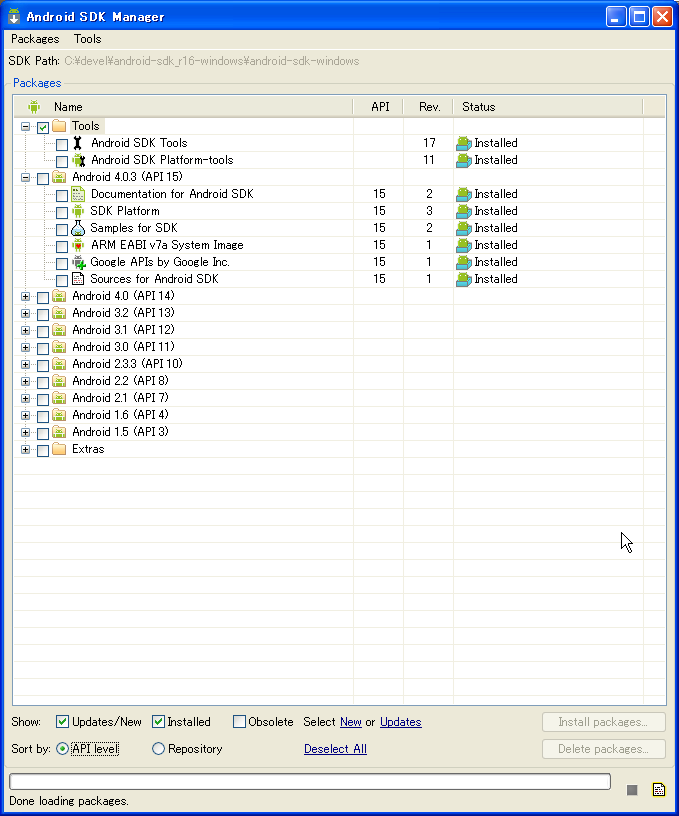Expand the Android 2.1 (API 7) node
The width and height of the screenshot is (679, 816).
pos(25,399)
